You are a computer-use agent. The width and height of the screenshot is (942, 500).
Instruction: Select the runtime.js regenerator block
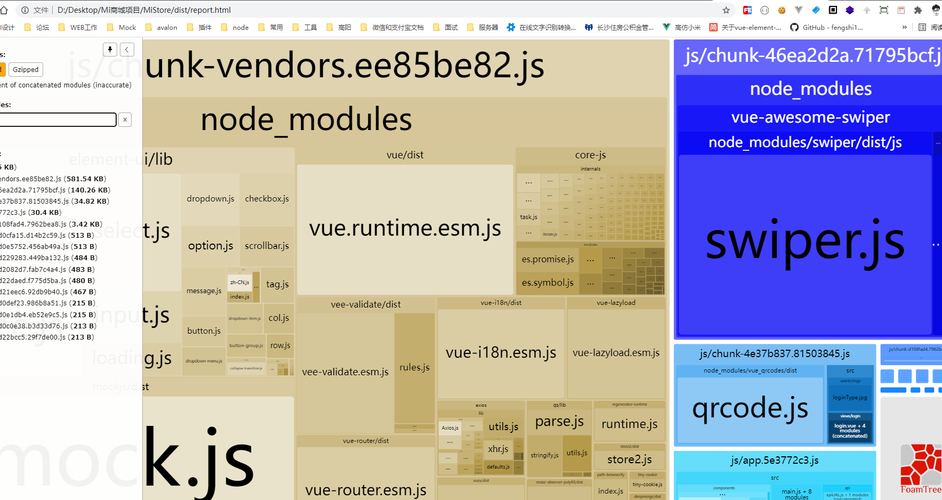pyautogui.click(x=629, y=424)
